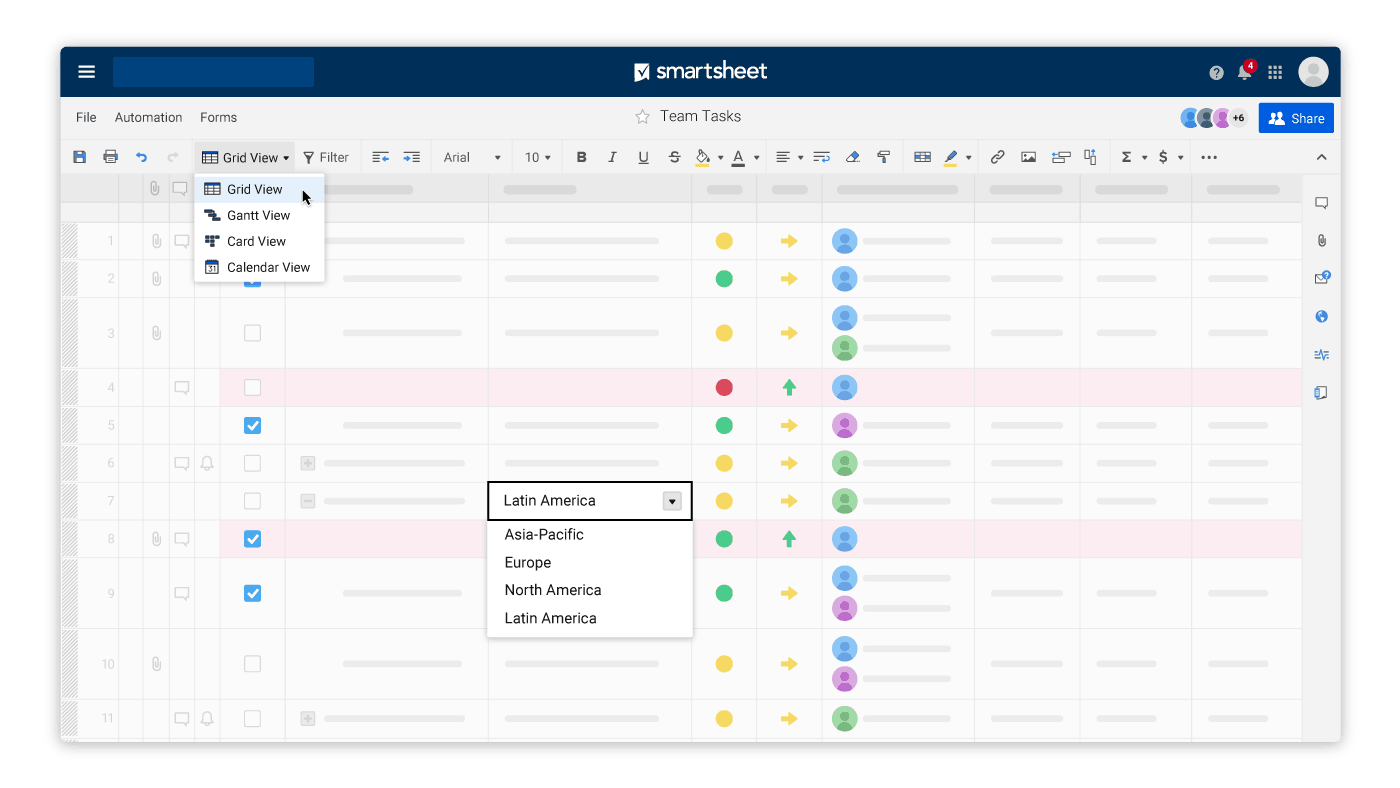Open the font size 10 dropdown
Viewport: 1400px width, 788px height.
539,157
